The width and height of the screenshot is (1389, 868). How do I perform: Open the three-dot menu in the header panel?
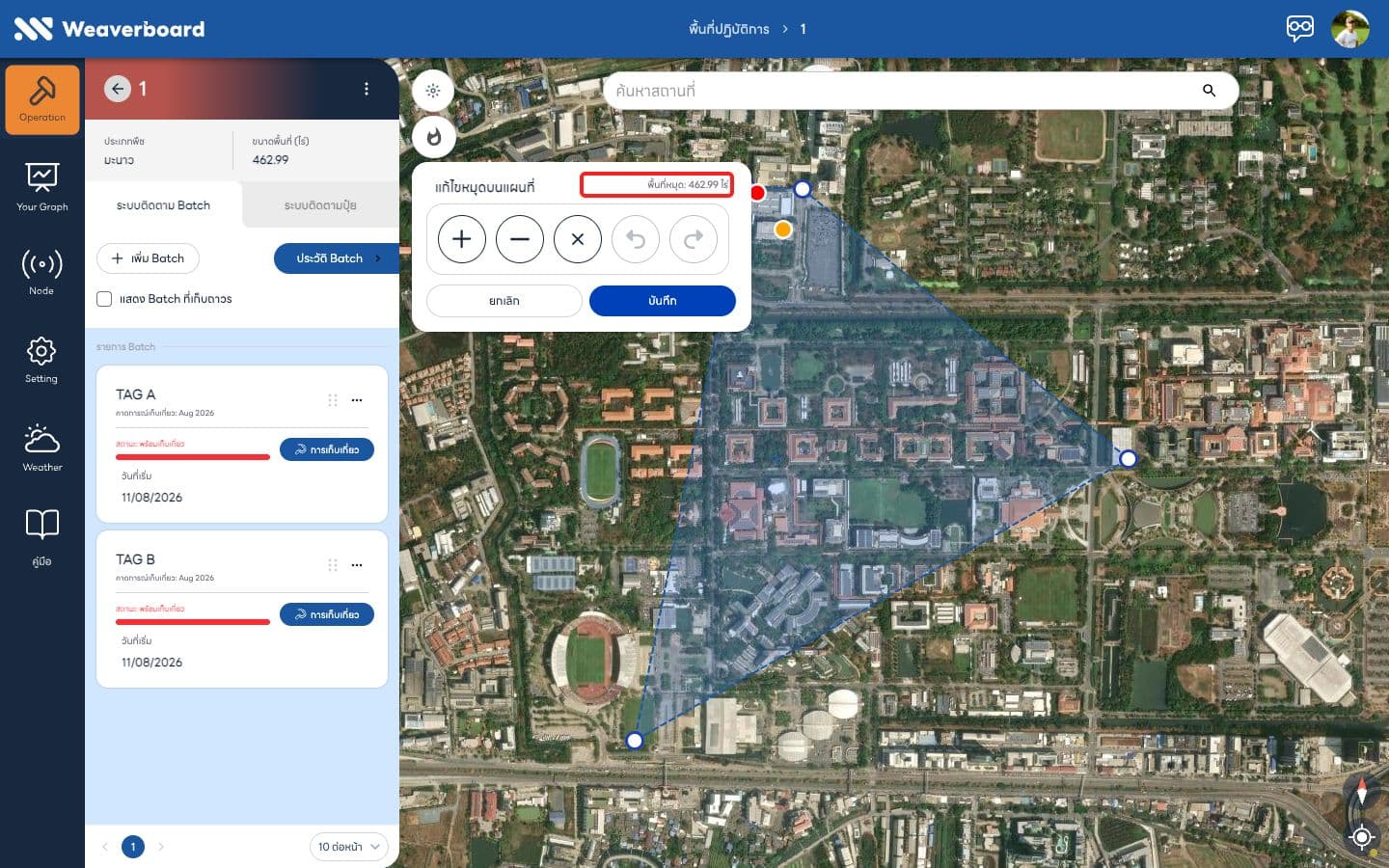point(367,89)
